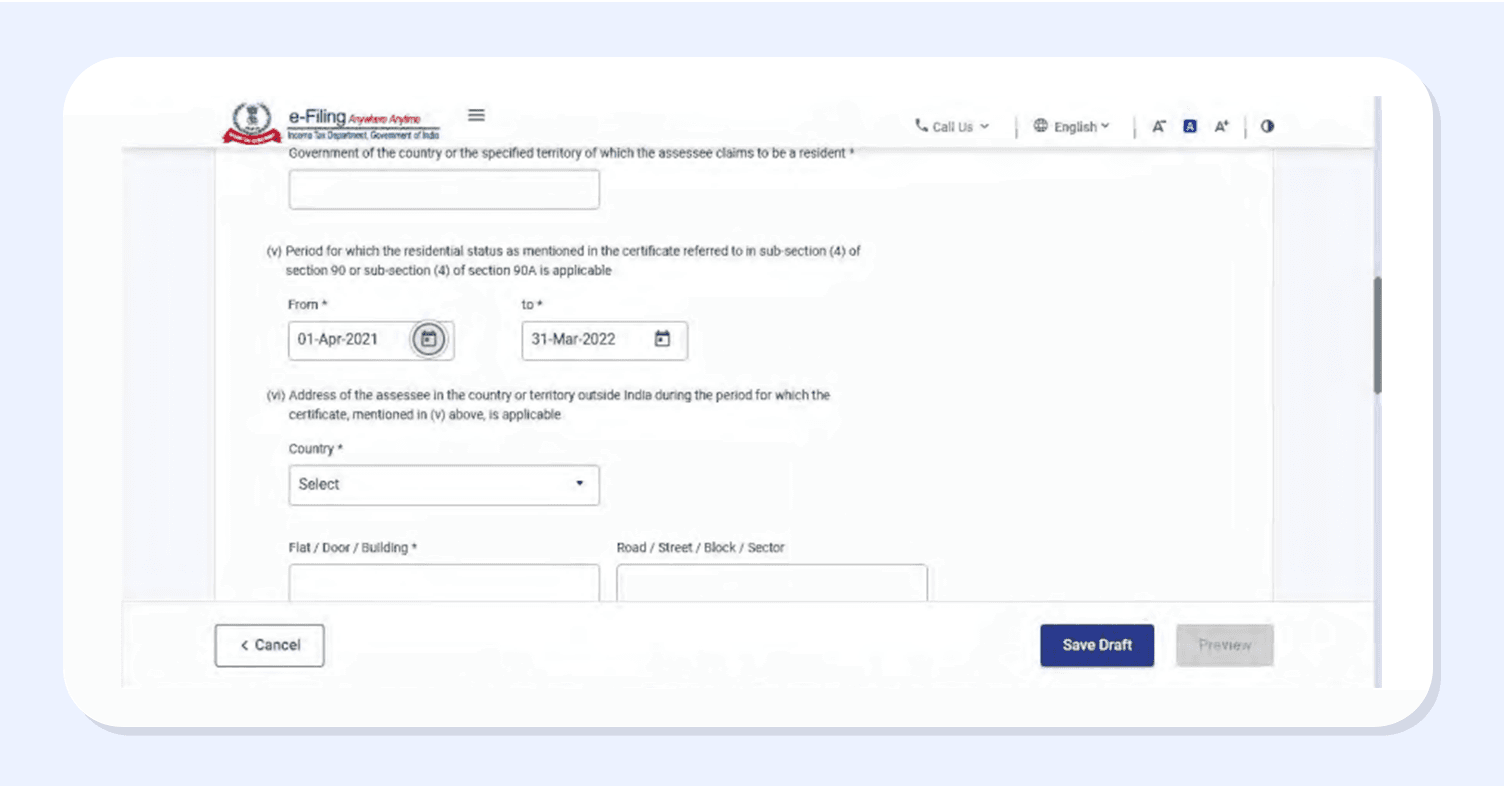
Task: Toggle the high contrast mode icon
Action: point(1267,127)
